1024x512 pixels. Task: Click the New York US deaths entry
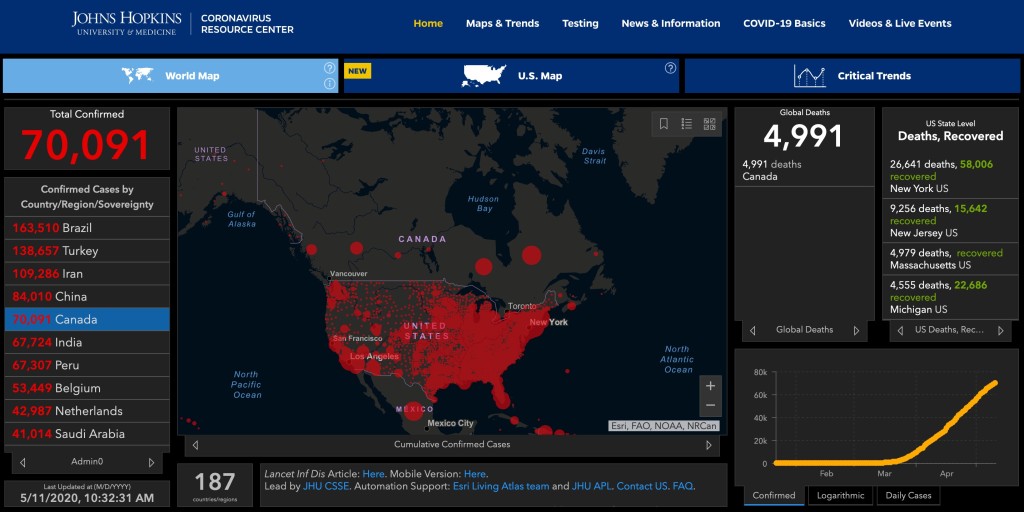coord(950,176)
